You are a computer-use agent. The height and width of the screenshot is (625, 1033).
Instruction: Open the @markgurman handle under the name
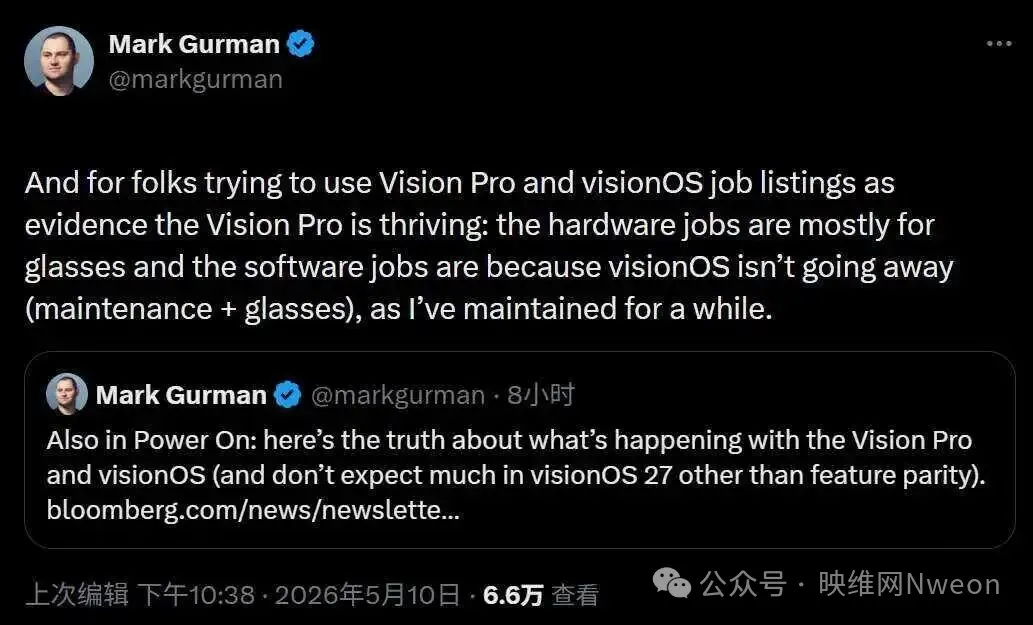[196, 80]
